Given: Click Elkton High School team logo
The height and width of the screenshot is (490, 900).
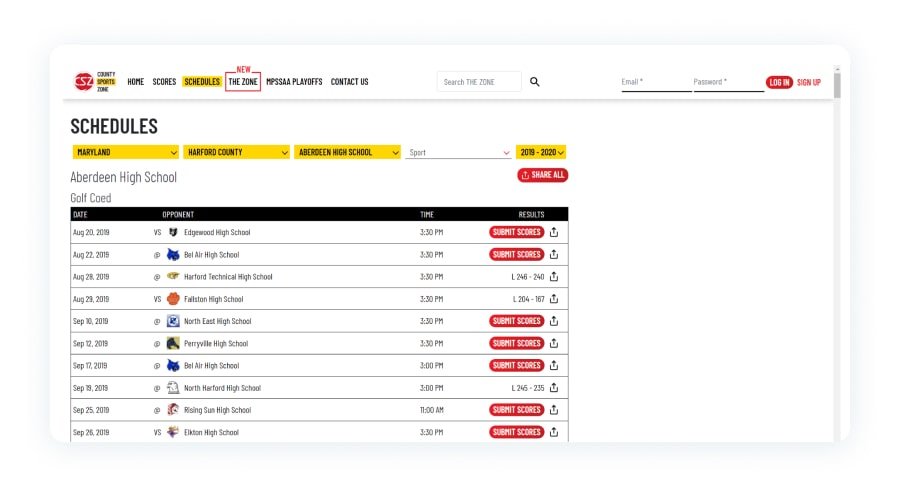Looking at the screenshot, I should tap(173, 432).
